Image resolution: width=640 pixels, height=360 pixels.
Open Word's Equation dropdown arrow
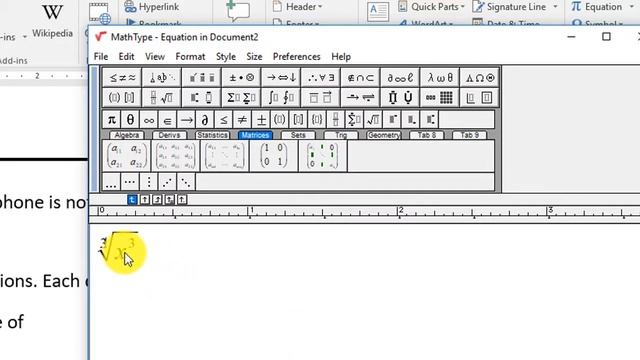632,7
